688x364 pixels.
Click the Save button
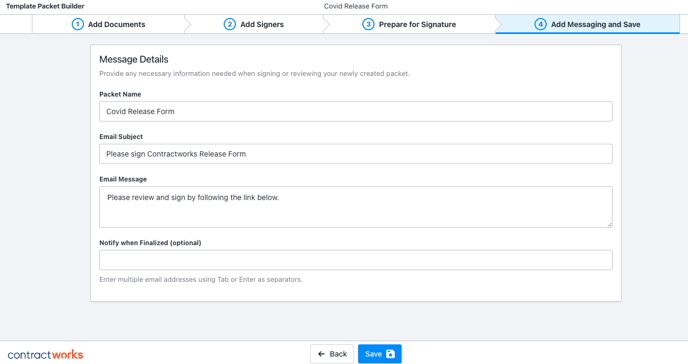pyautogui.click(x=380, y=354)
